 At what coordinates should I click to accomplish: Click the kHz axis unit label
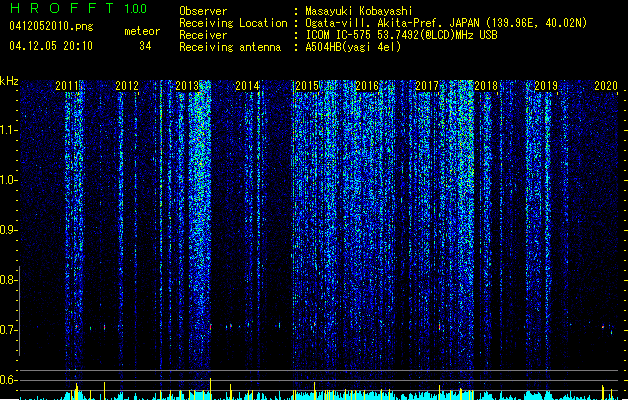click(9, 81)
